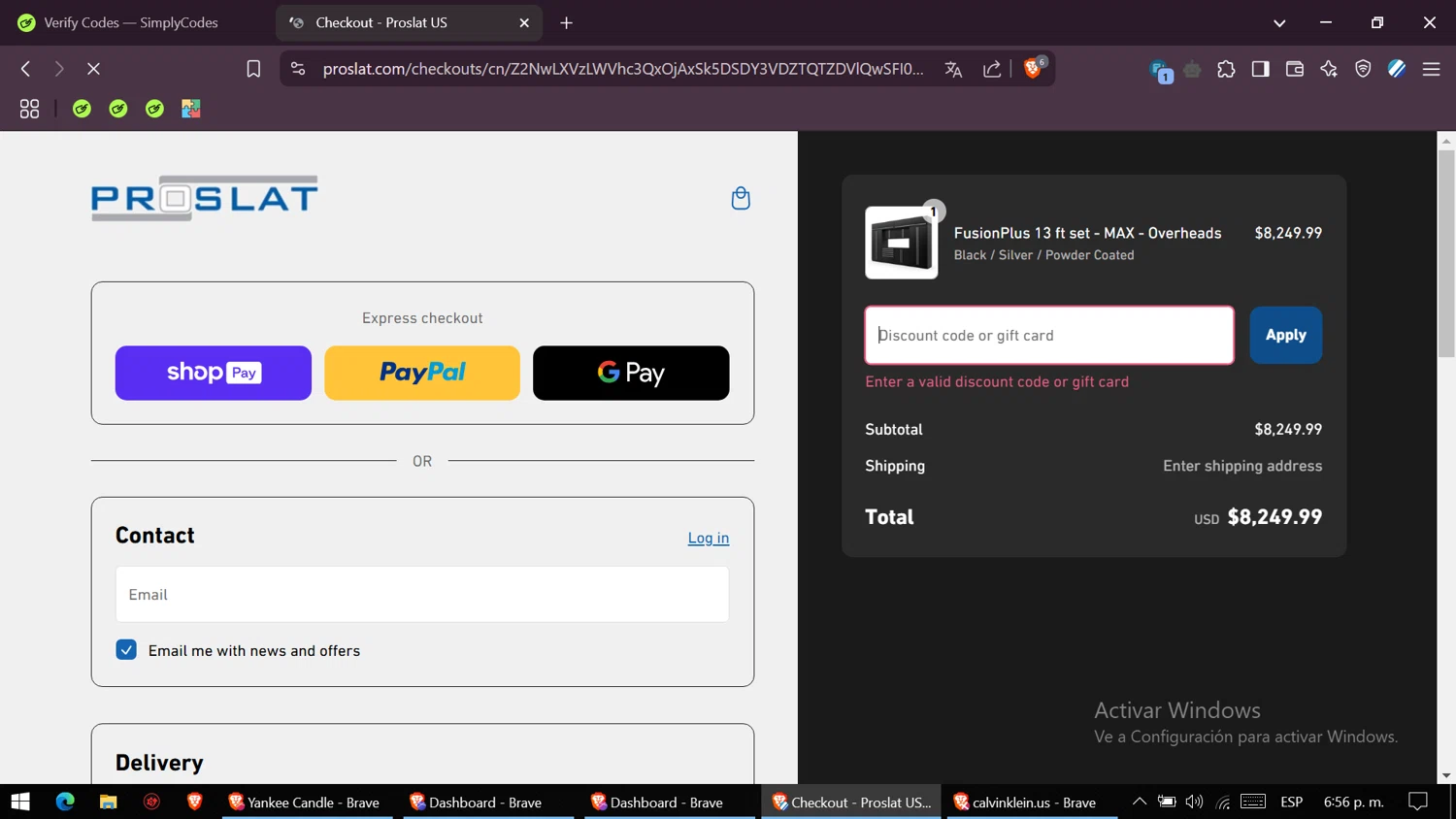Switch to Yankee Candle - Brave window

(306, 802)
